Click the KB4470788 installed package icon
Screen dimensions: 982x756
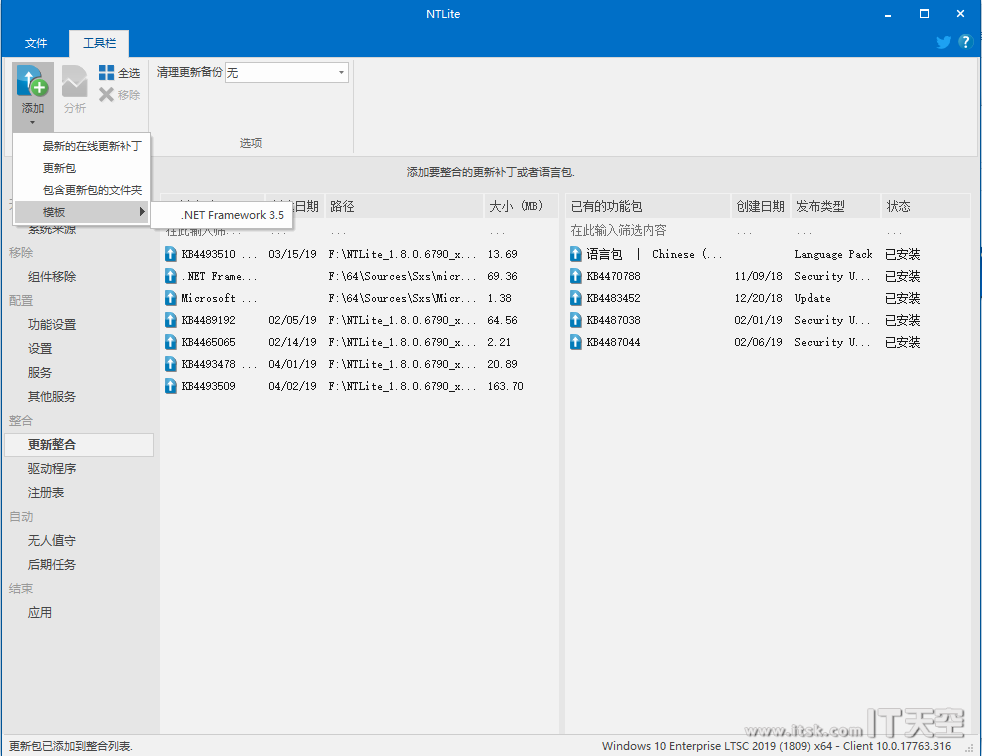pos(576,276)
